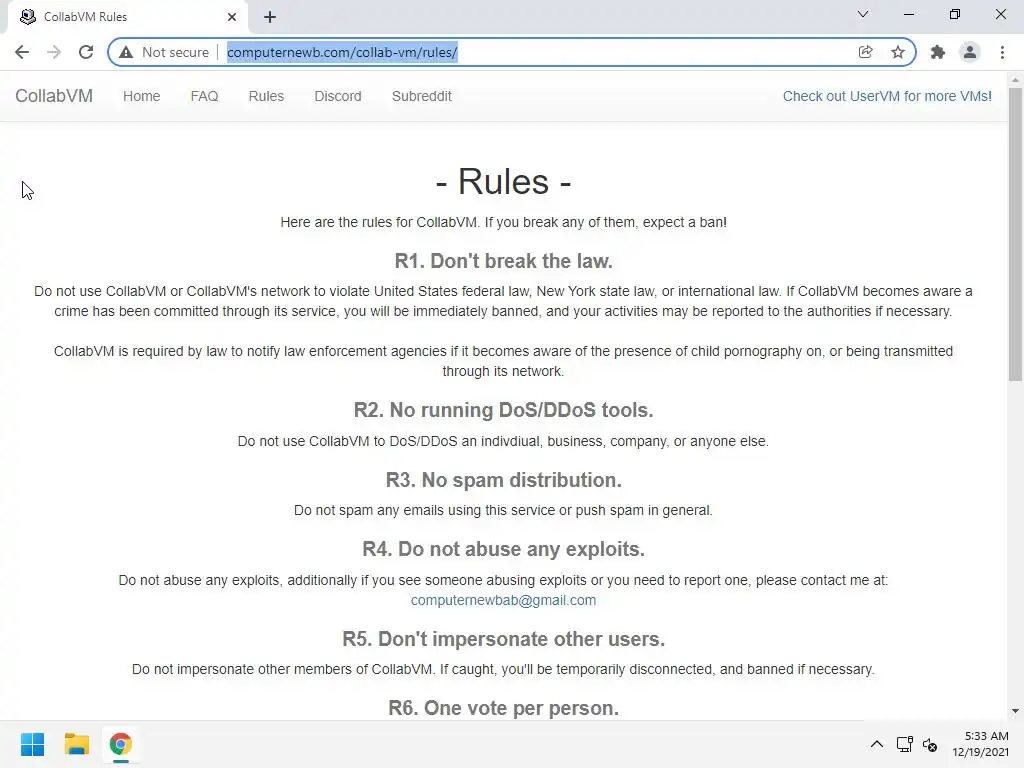Click the network status tray icon
Screen dimensions: 1024x768
point(904,744)
